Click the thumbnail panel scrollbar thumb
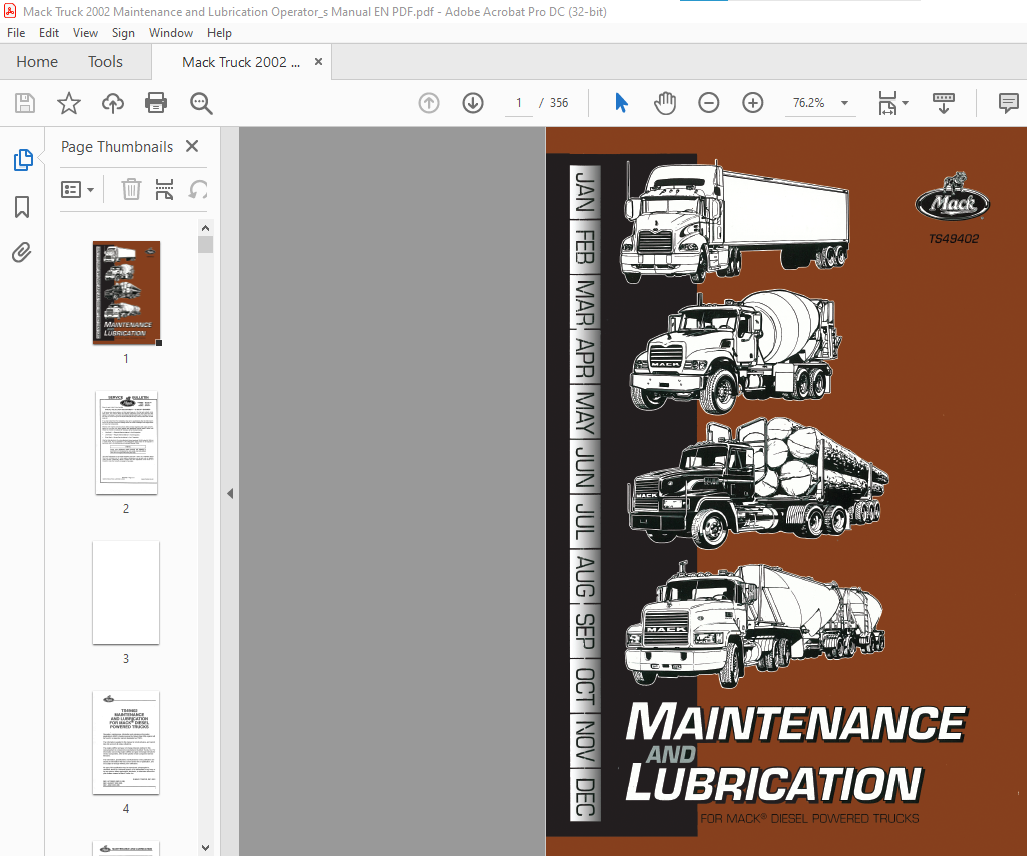The height and width of the screenshot is (856, 1027). click(x=206, y=244)
